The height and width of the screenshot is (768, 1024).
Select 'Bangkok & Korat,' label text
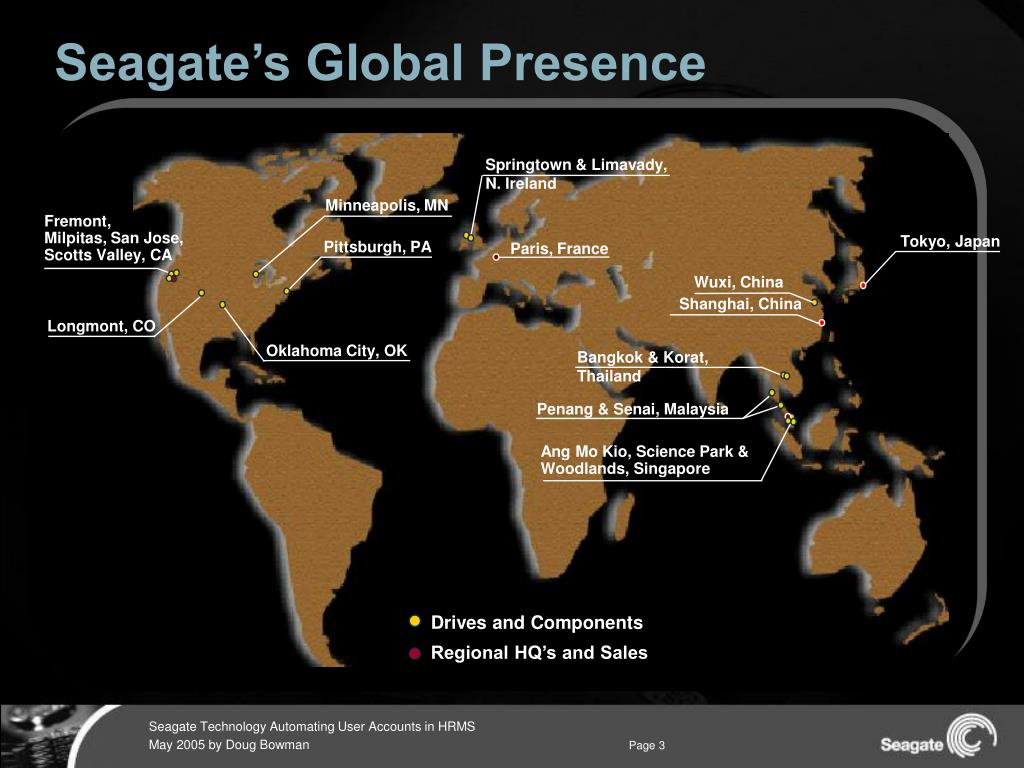[x=643, y=357]
